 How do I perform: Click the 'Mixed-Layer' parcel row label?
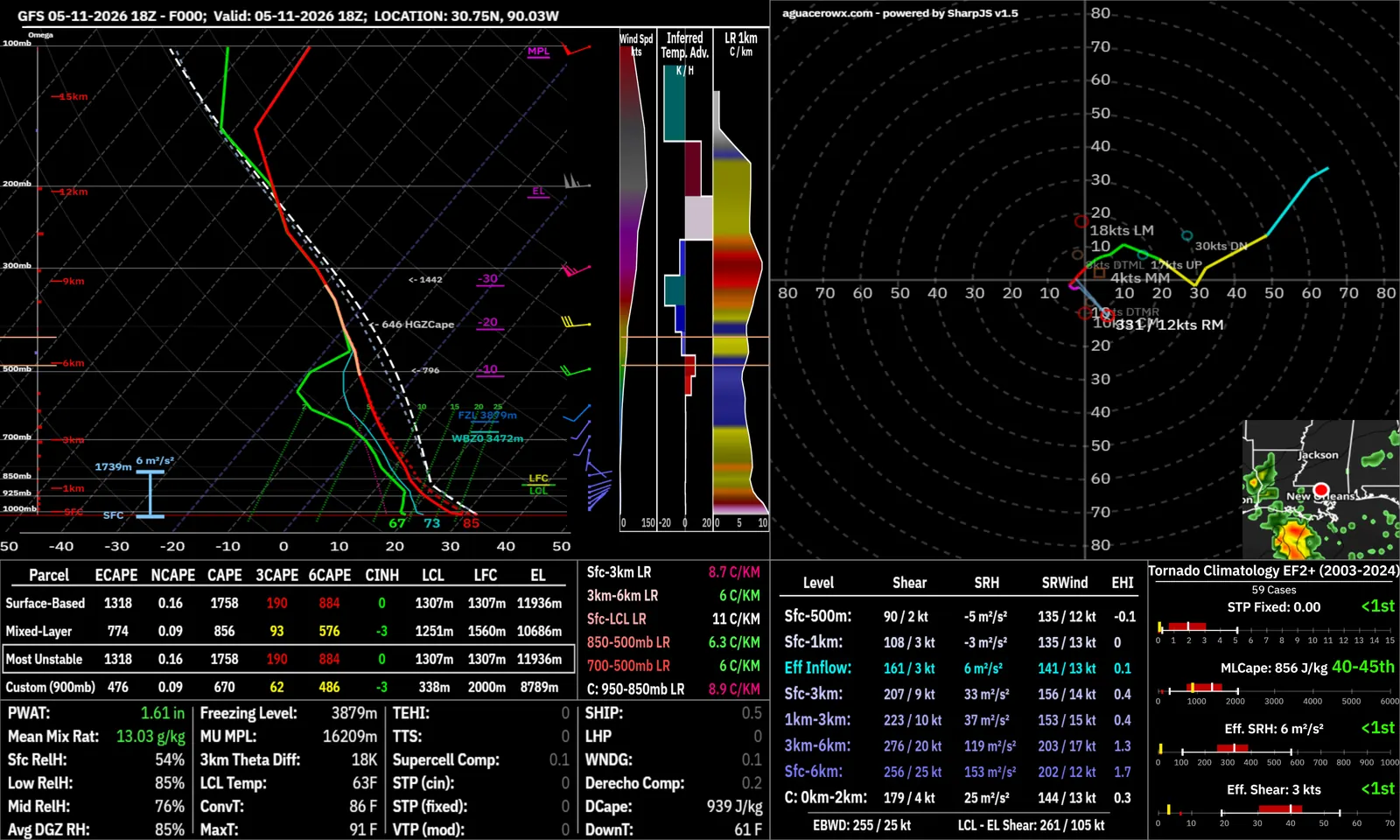38,631
